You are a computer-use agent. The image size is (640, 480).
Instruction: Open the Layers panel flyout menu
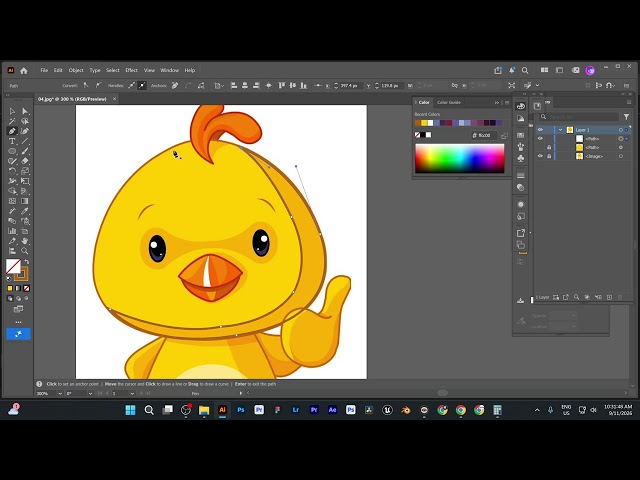click(x=629, y=102)
